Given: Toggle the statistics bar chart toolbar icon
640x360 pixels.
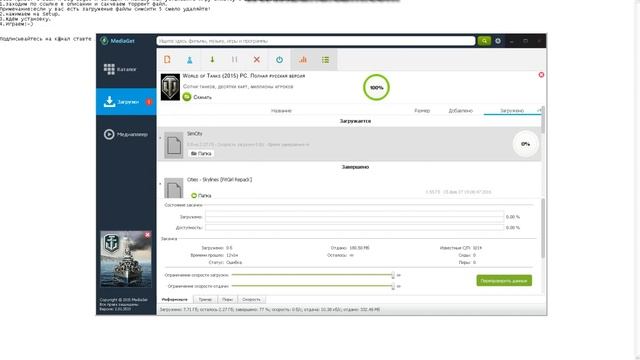Looking at the screenshot, I should pos(302,60).
